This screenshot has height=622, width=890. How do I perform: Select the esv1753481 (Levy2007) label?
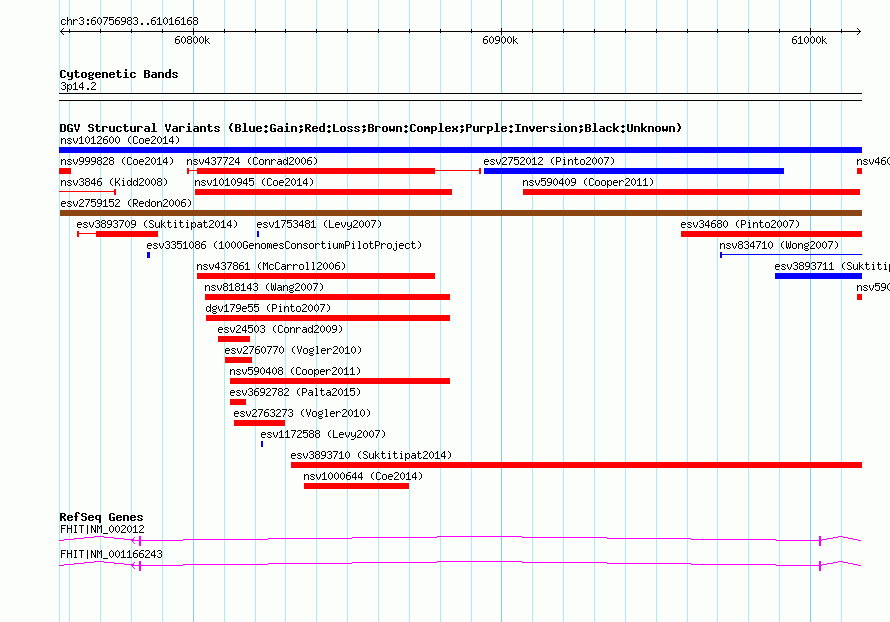click(319, 224)
